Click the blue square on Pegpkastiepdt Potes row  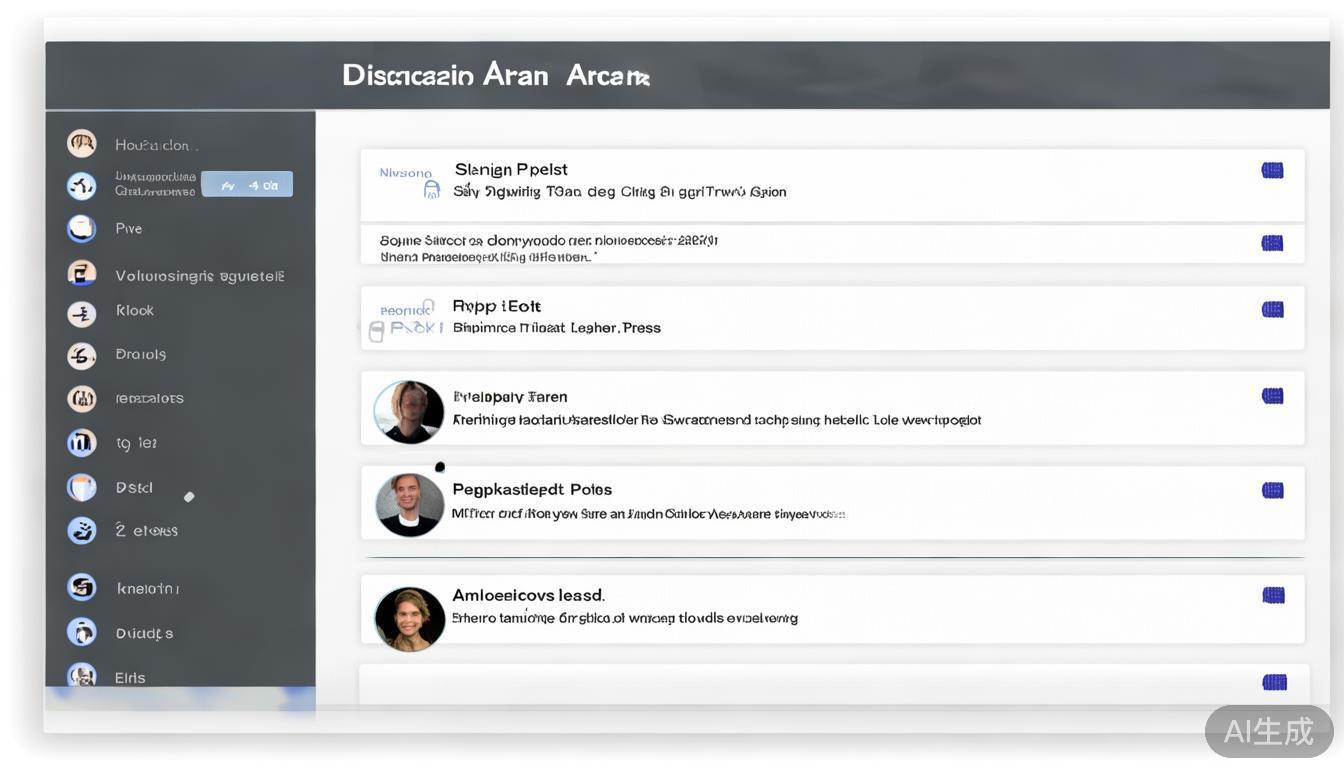click(x=1272, y=490)
